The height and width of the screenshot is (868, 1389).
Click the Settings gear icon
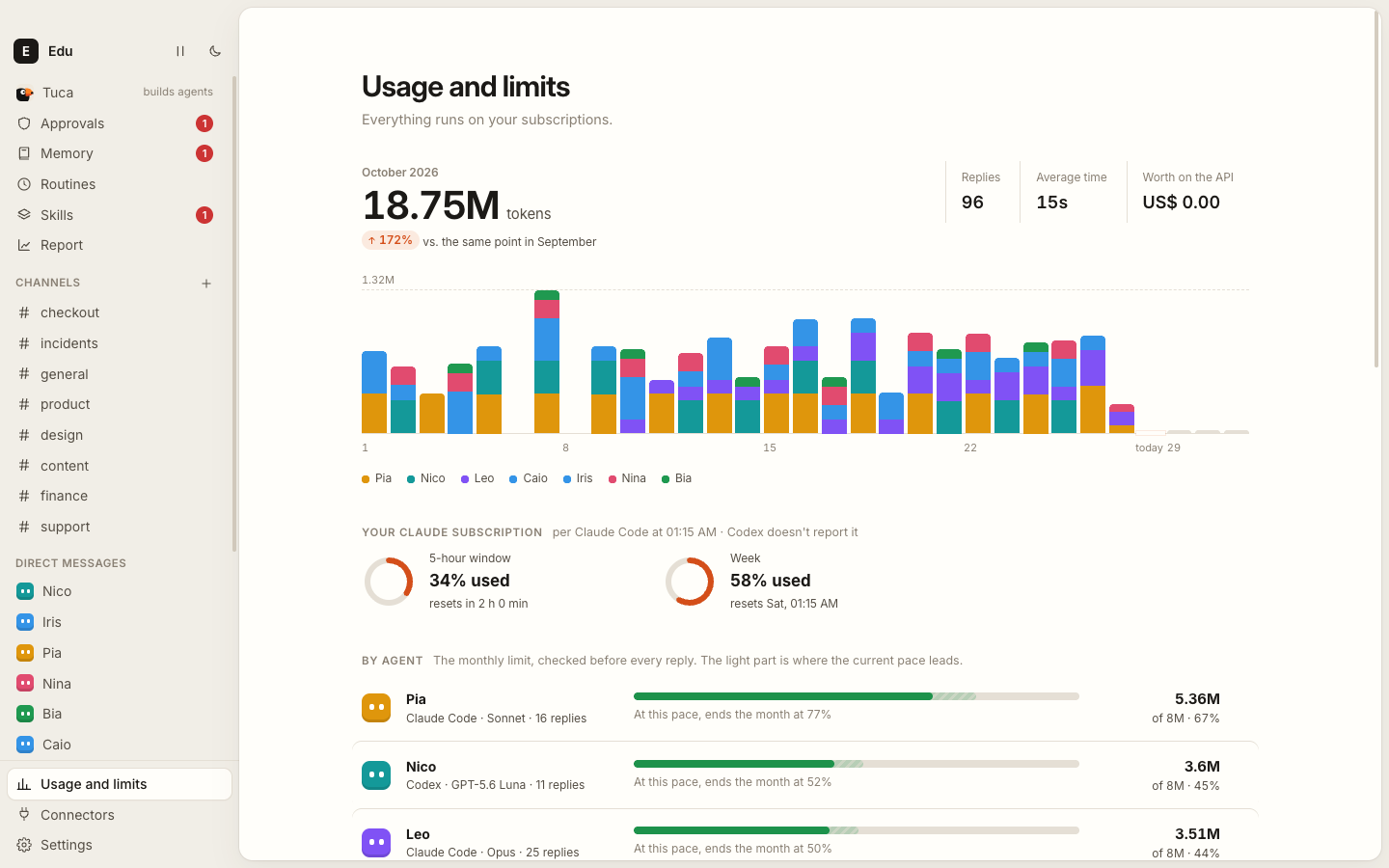24,845
